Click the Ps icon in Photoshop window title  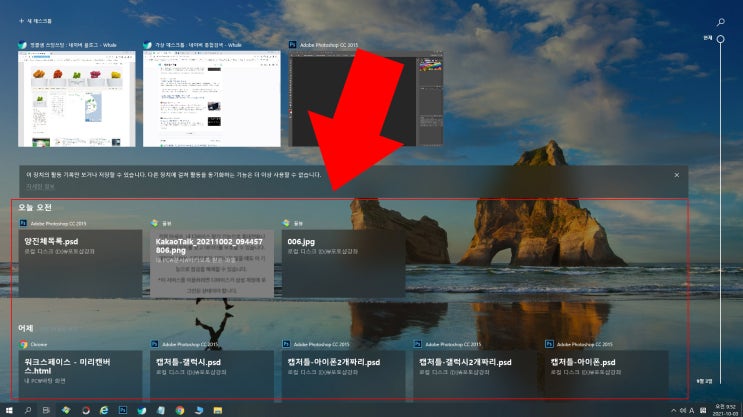[293, 45]
